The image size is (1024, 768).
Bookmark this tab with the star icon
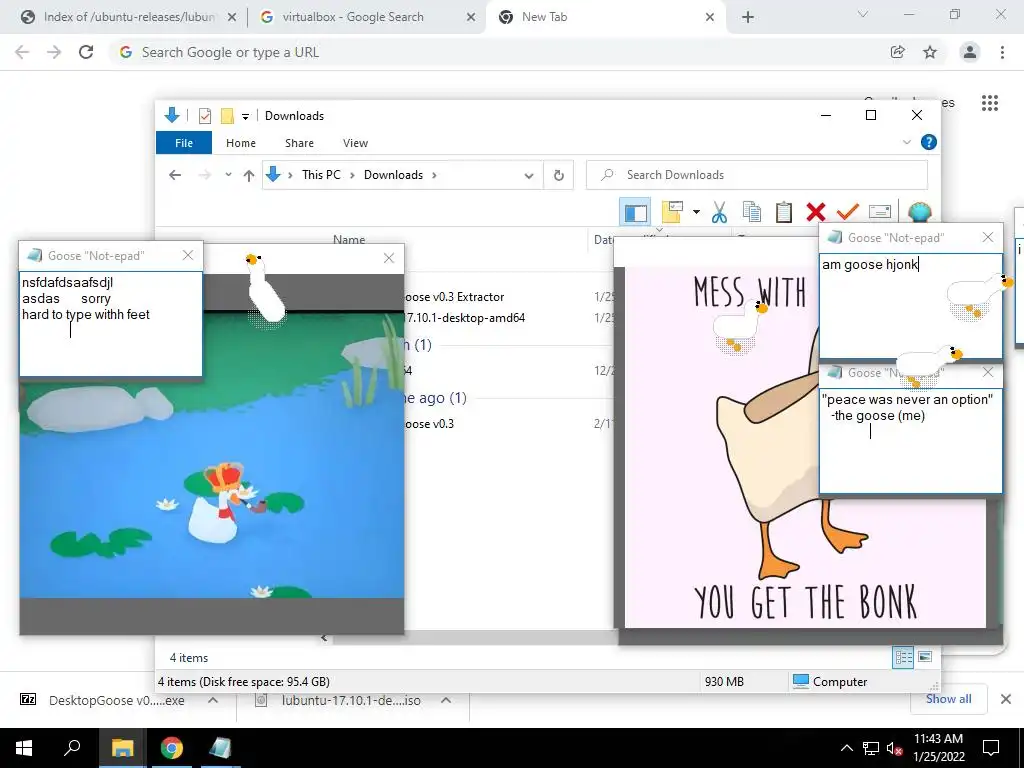coord(930,52)
